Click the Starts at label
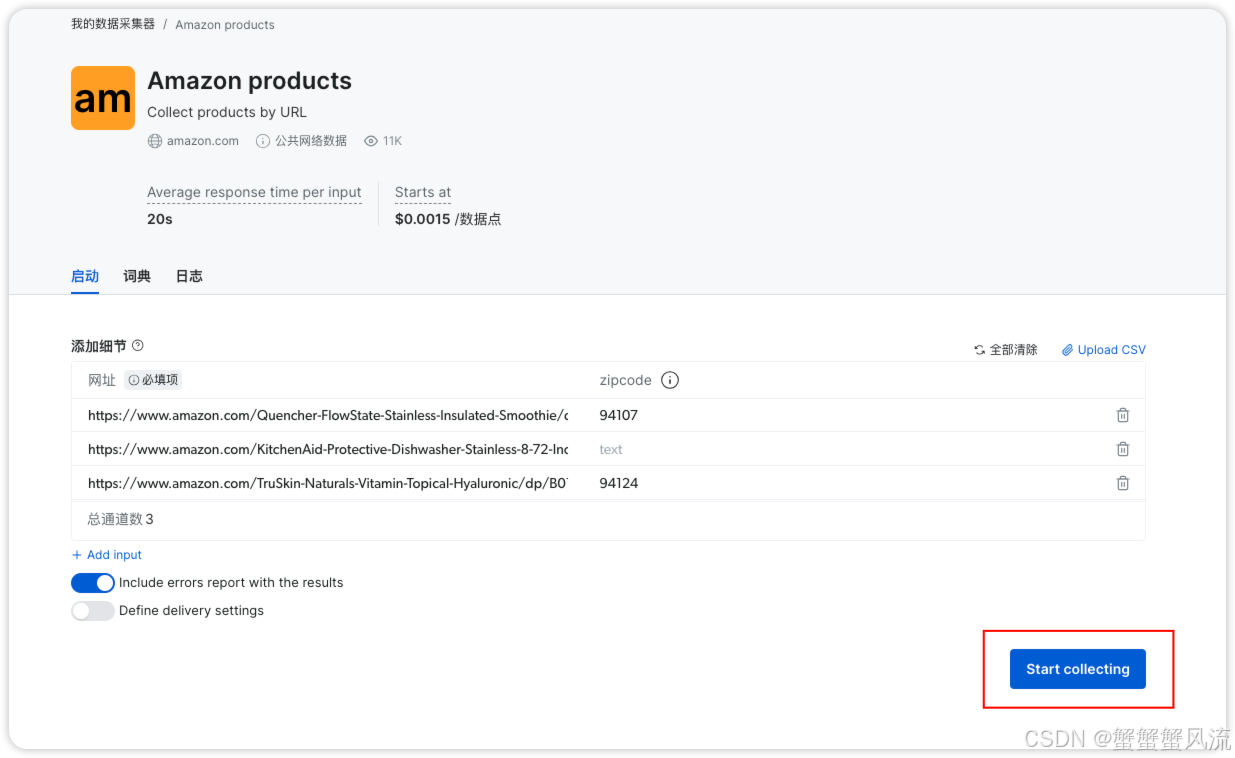The width and height of the screenshot is (1235, 758). pyautogui.click(x=423, y=192)
